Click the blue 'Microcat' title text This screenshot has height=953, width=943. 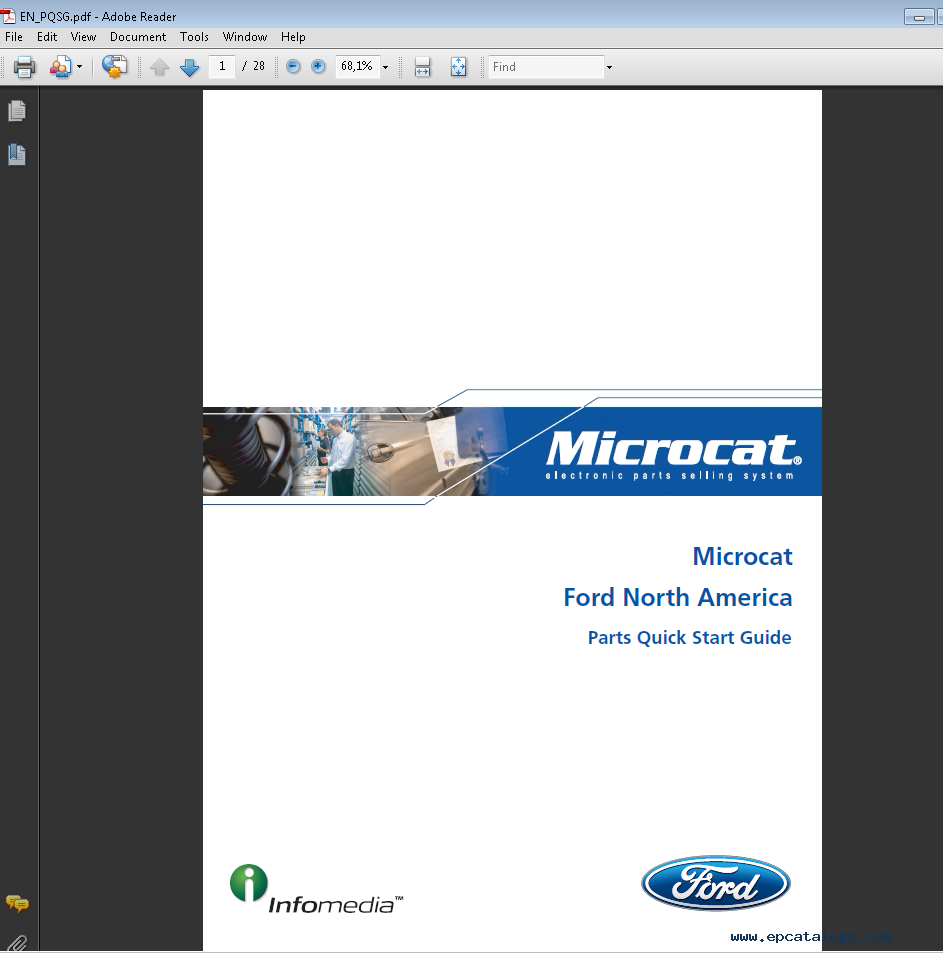click(742, 556)
